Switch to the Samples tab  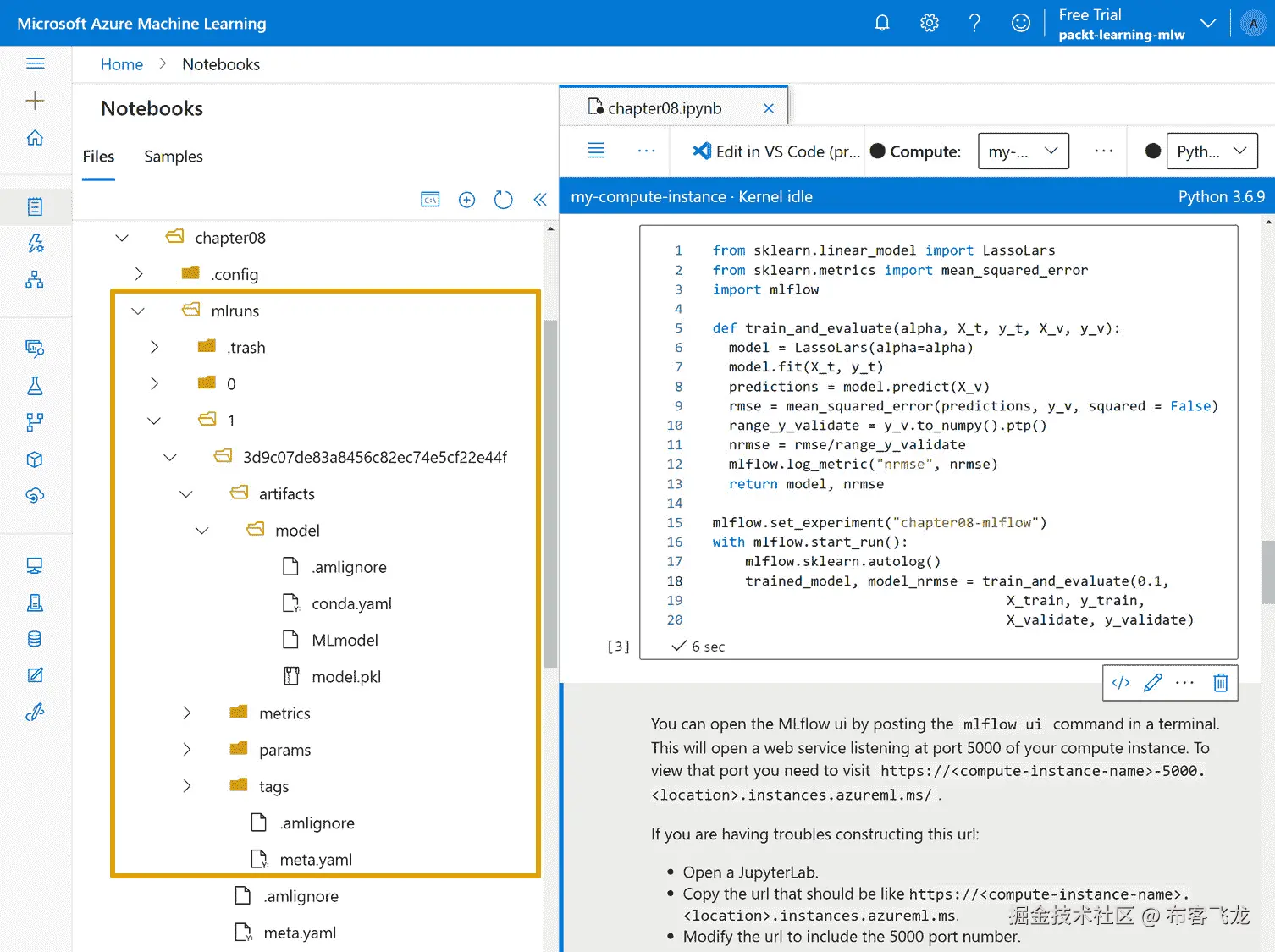click(x=173, y=157)
